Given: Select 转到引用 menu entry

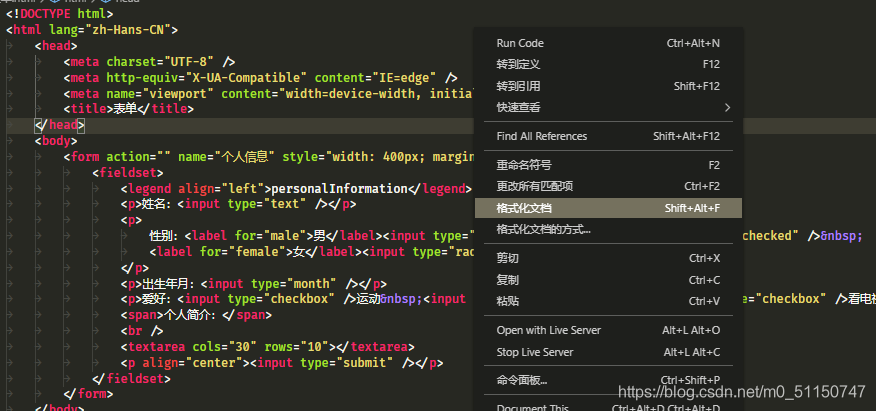Looking at the screenshot, I should (608, 86).
